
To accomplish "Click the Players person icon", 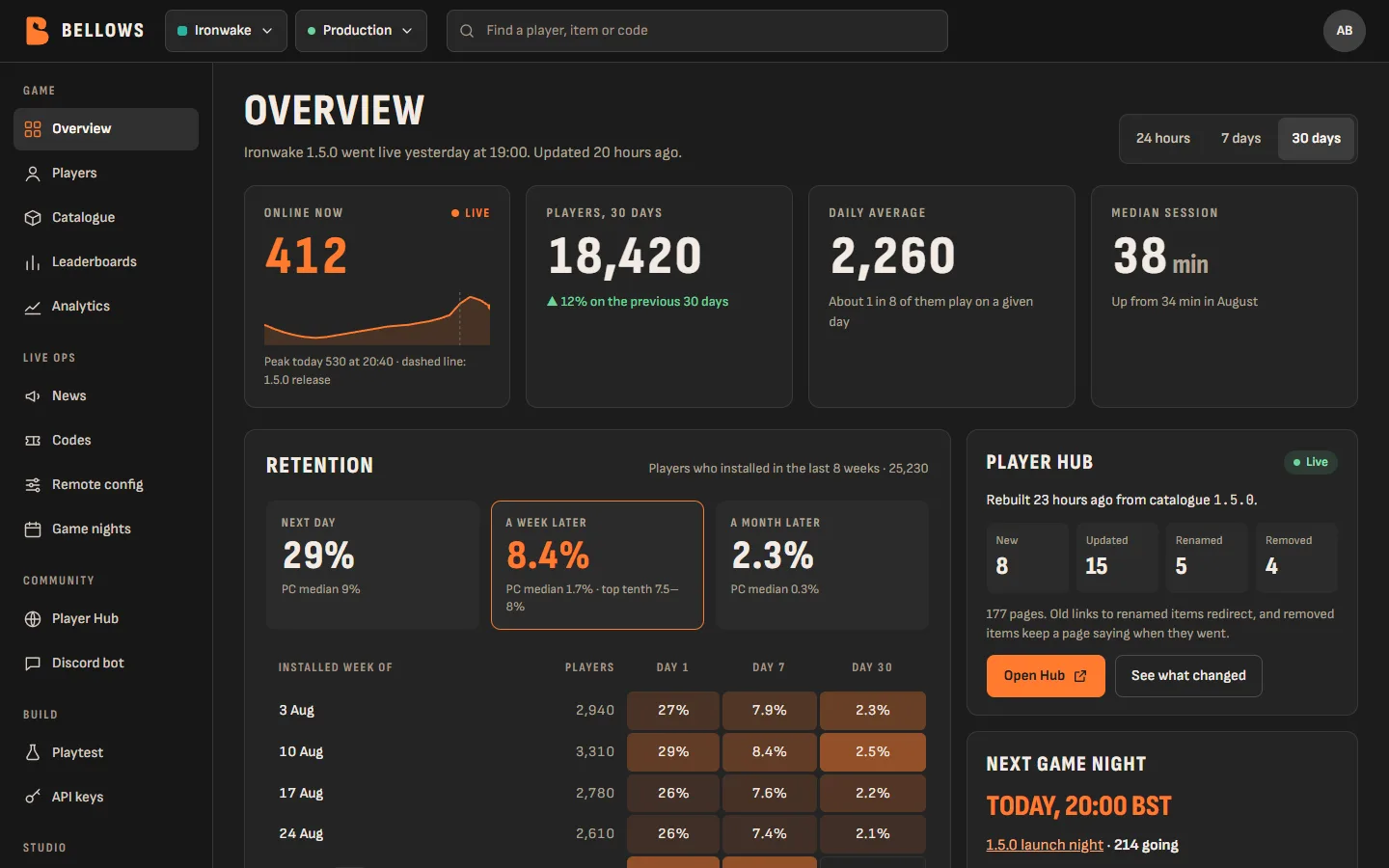I will (33, 174).
